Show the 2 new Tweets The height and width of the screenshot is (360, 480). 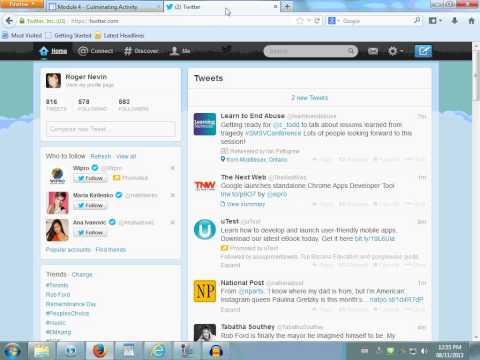pos(310,98)
